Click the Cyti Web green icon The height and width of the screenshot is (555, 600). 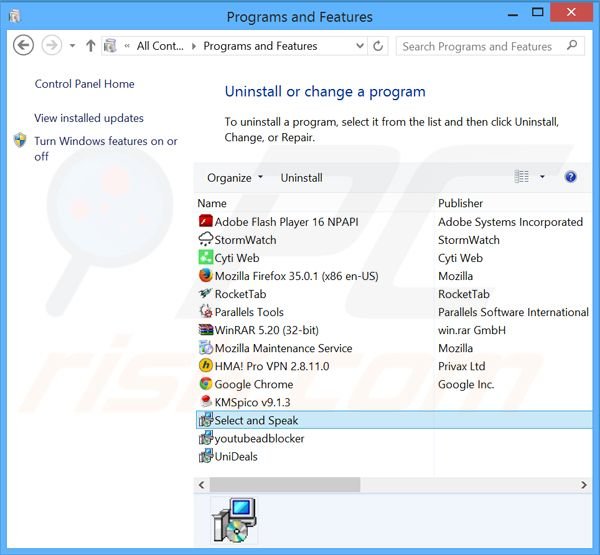pyautogui.click(x=205, y=258)
